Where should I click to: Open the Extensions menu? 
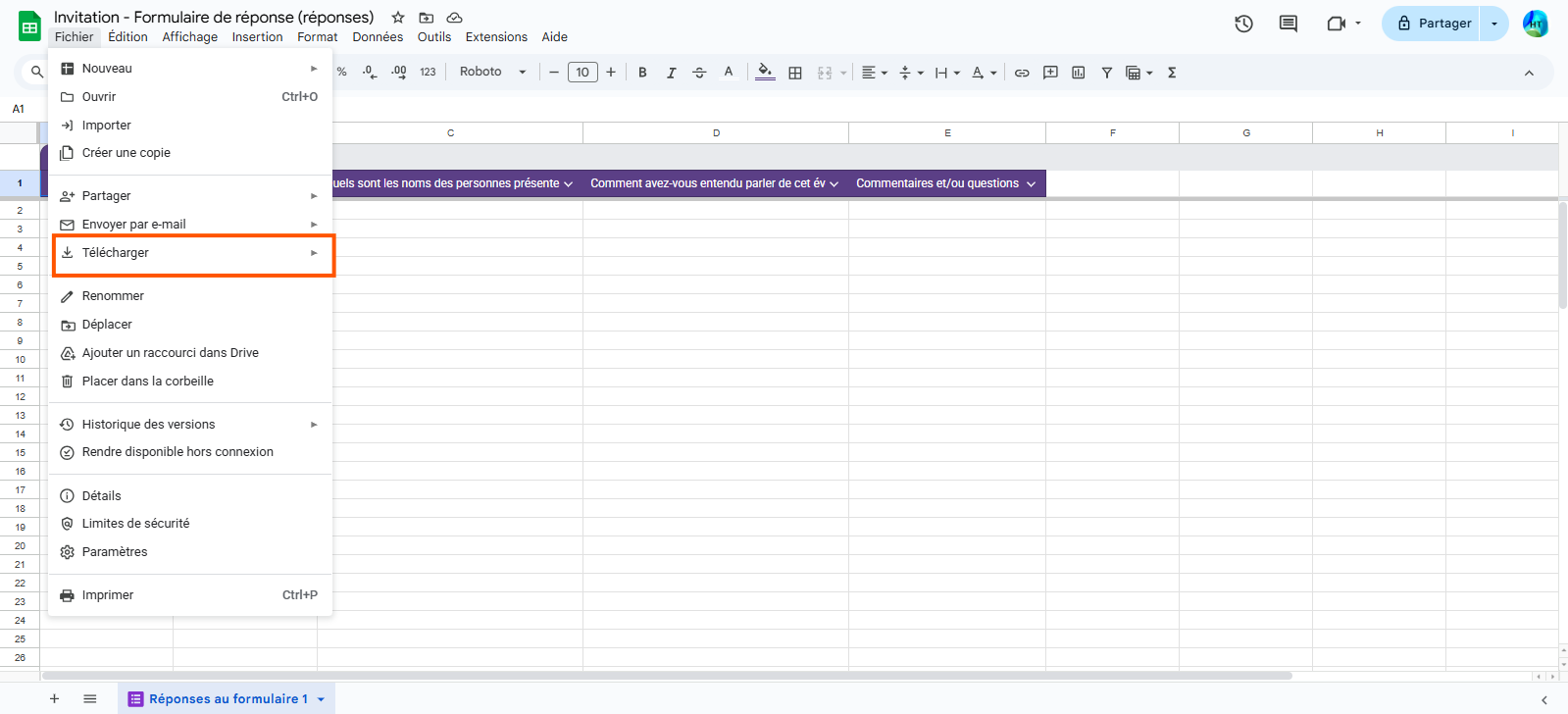pos(496,37)
